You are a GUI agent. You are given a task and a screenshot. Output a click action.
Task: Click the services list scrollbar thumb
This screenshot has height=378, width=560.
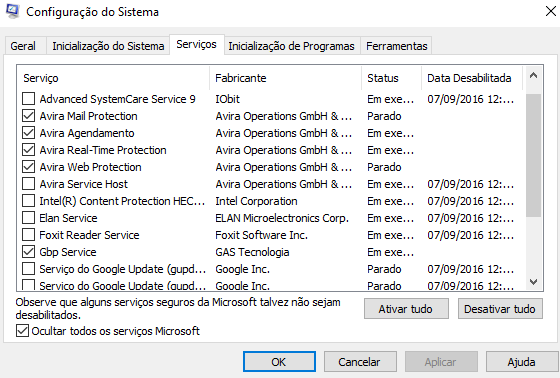534,155
